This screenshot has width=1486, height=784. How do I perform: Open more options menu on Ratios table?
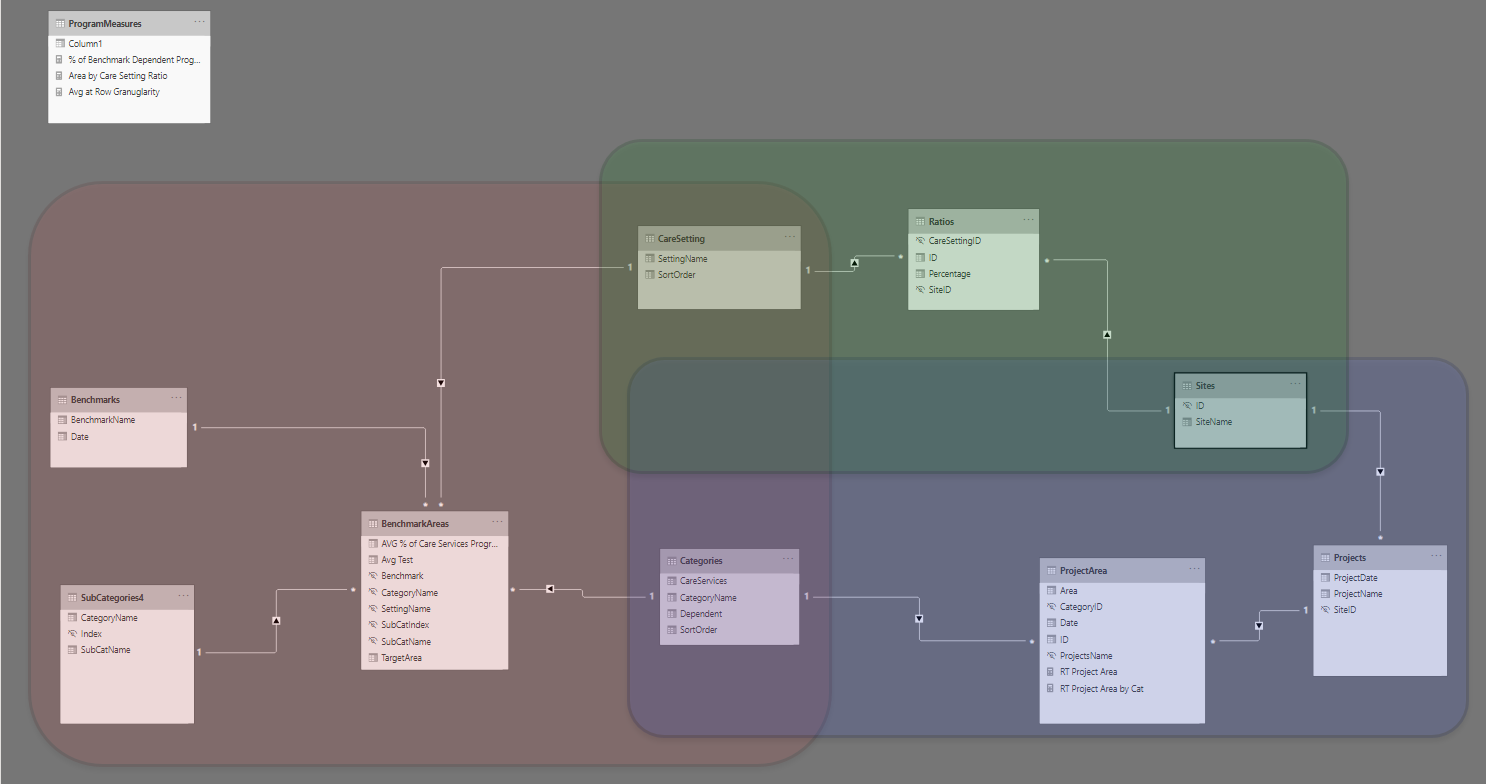tap(1029, 220)
